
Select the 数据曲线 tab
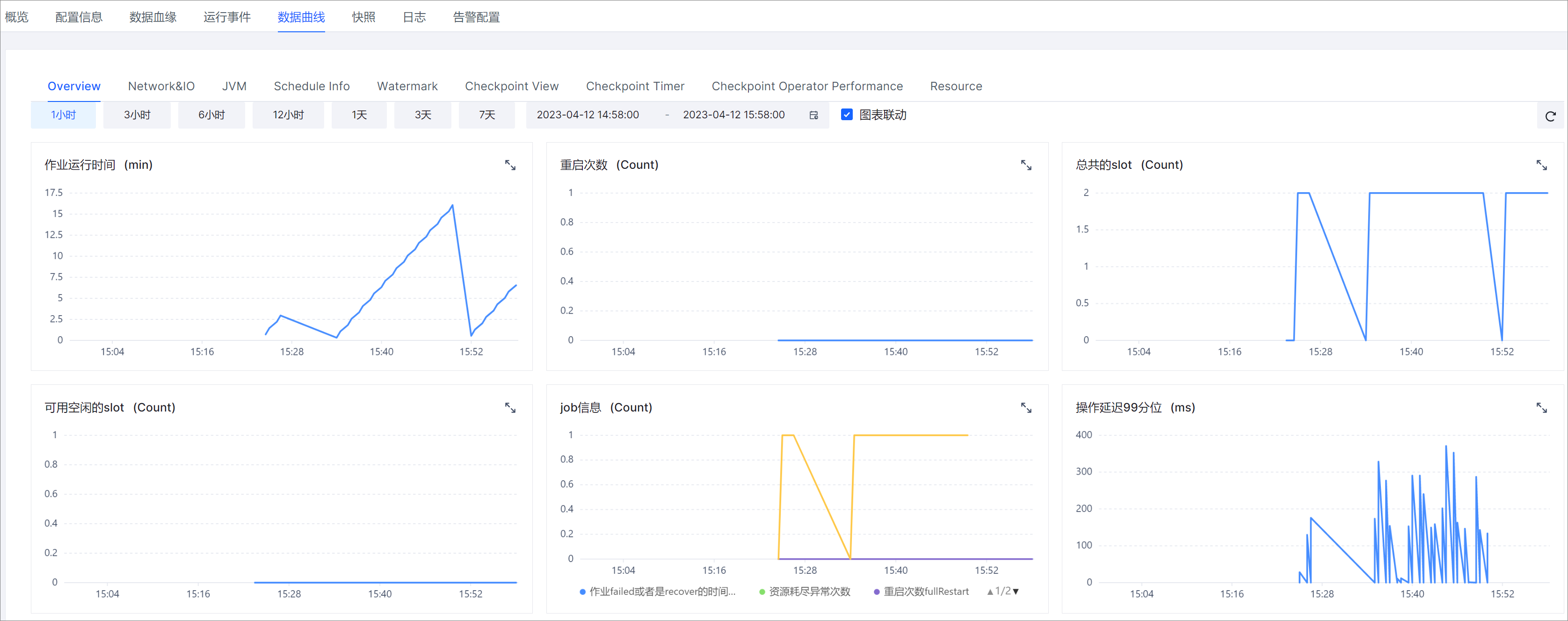point(301,17)
